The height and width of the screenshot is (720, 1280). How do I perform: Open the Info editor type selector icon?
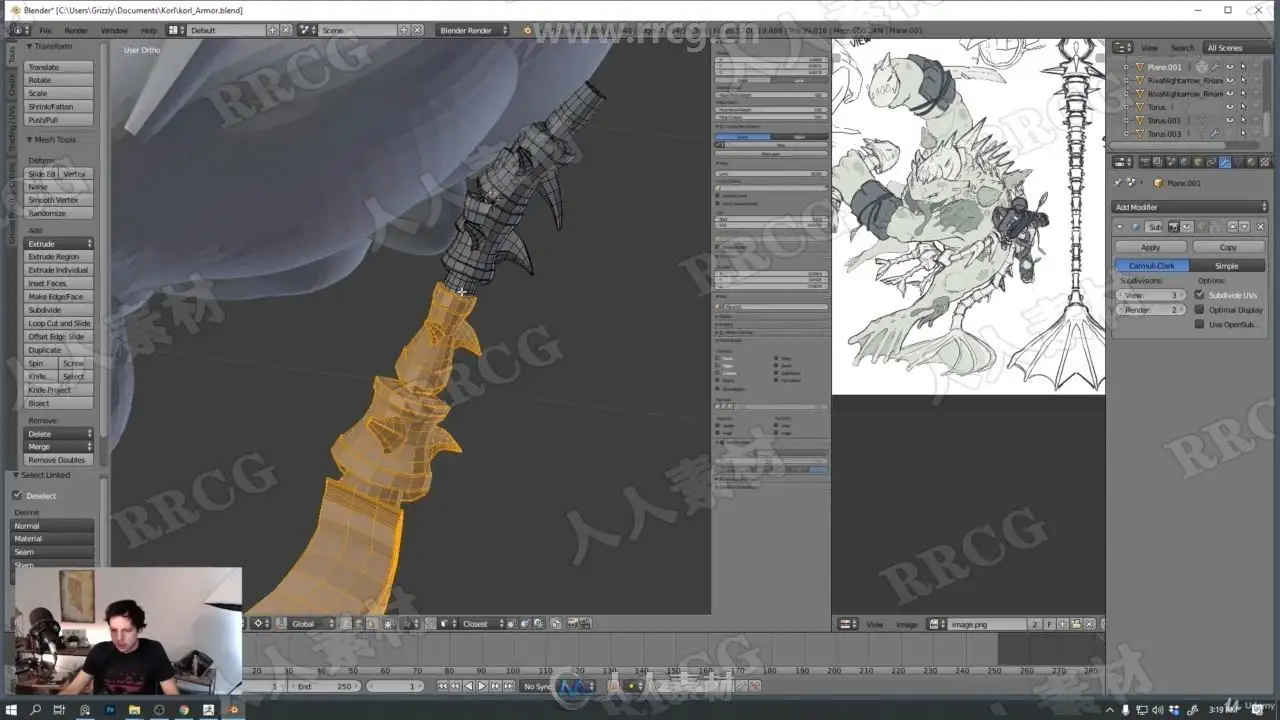(x=20, y=30)
